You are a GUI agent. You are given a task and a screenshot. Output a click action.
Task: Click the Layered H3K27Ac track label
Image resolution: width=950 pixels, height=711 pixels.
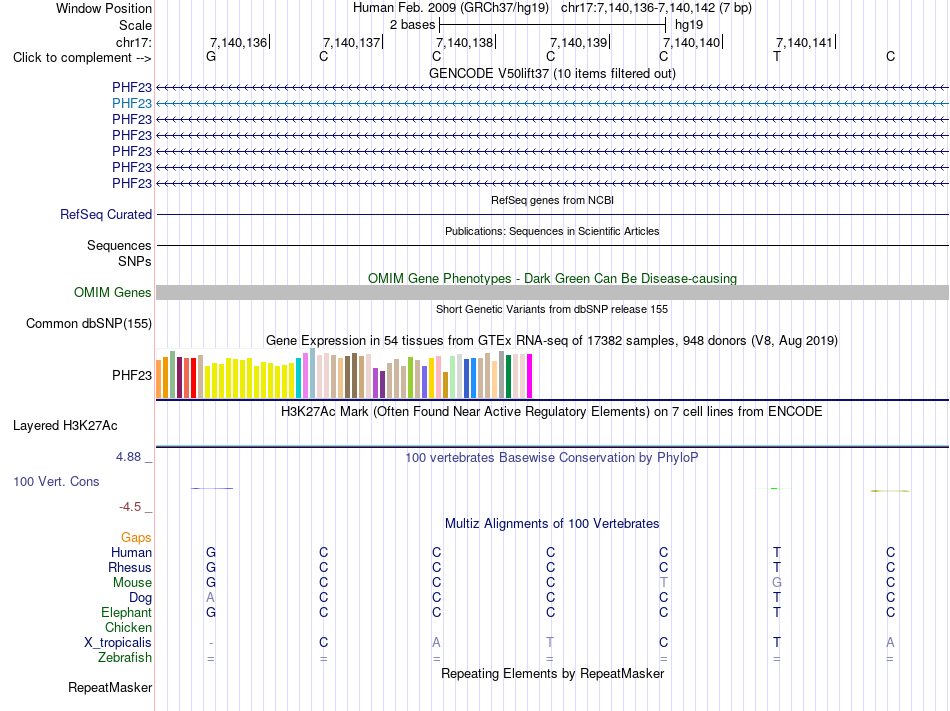tap(65, 426)
